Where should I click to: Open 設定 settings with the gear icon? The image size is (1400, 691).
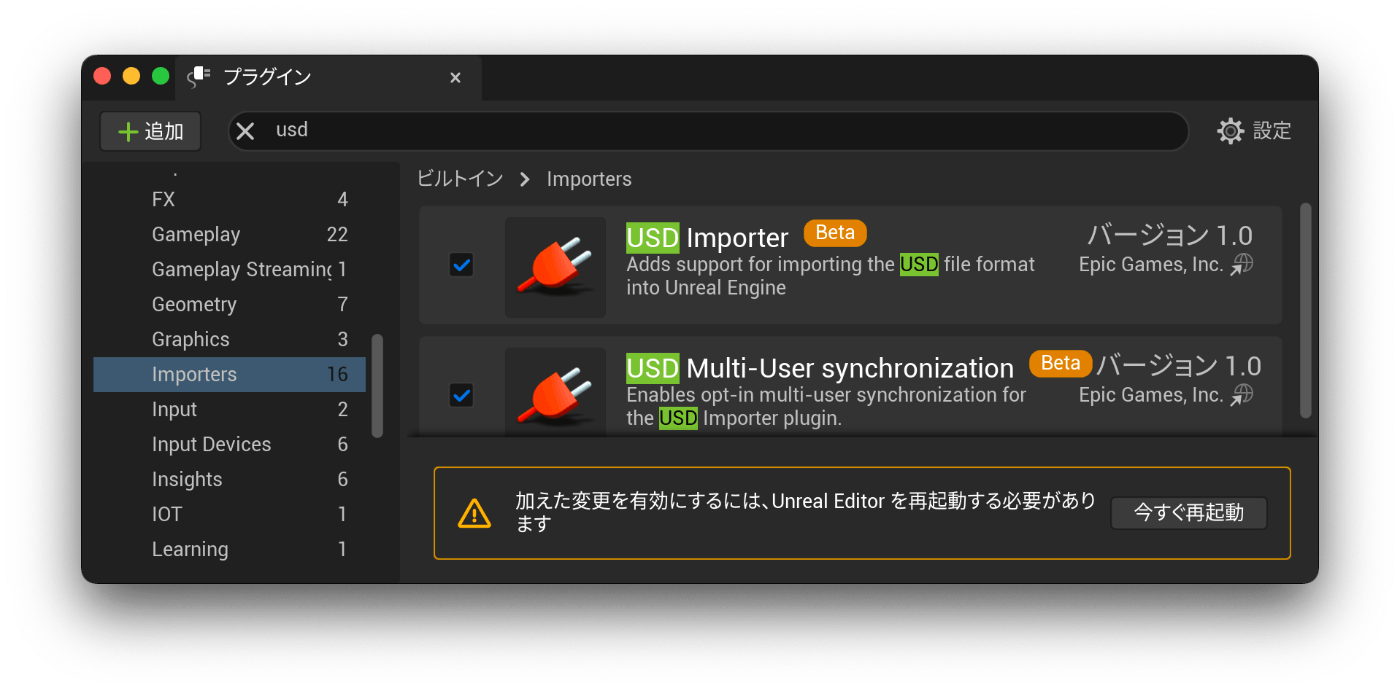coord(1254,131)
